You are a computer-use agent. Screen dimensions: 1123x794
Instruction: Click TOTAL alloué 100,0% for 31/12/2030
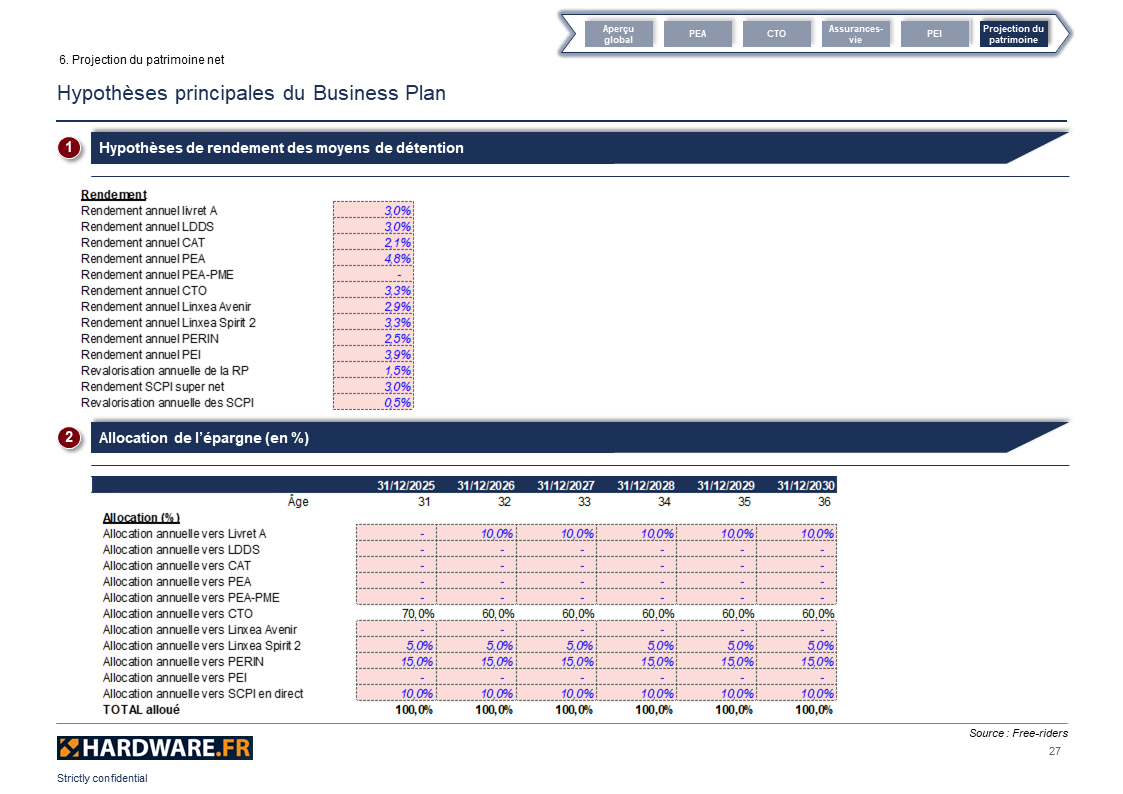[x=814, y=710]
